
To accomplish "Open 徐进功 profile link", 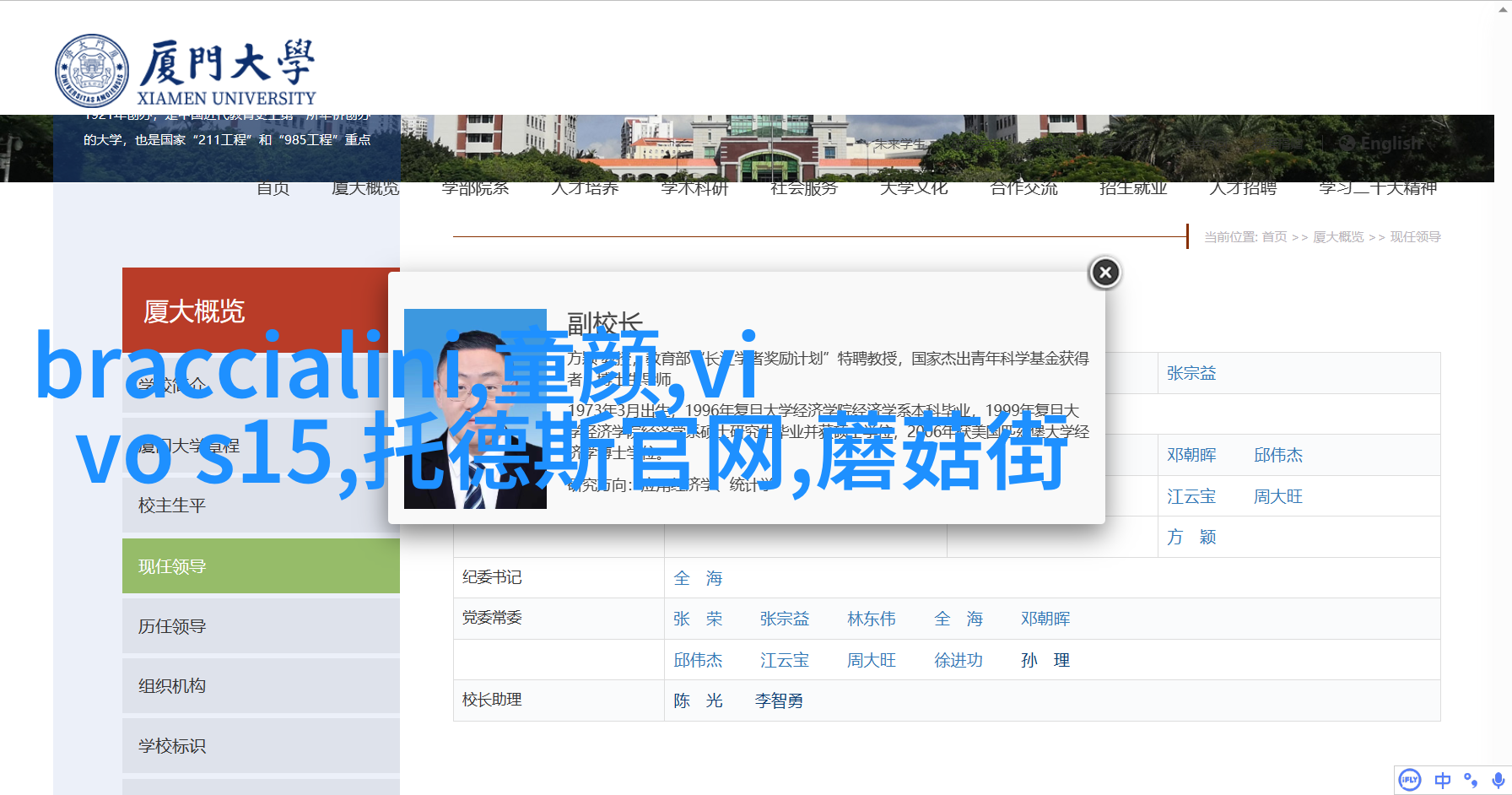I will pyautogui.click(x=958, y=660).
